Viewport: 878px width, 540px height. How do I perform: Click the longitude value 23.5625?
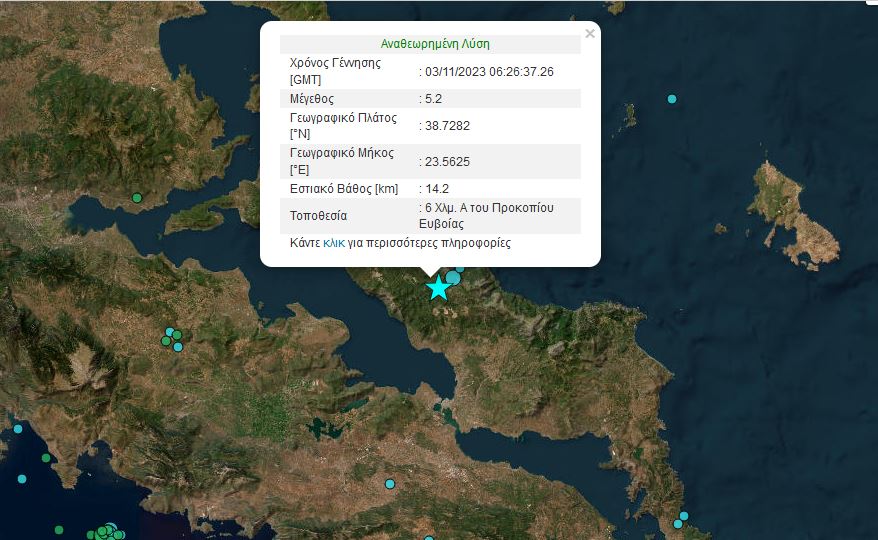[x=447, y=162]
